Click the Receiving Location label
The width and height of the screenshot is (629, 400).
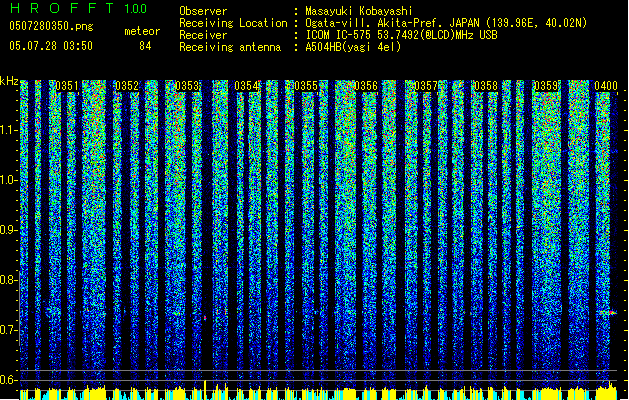coord(233,23)
